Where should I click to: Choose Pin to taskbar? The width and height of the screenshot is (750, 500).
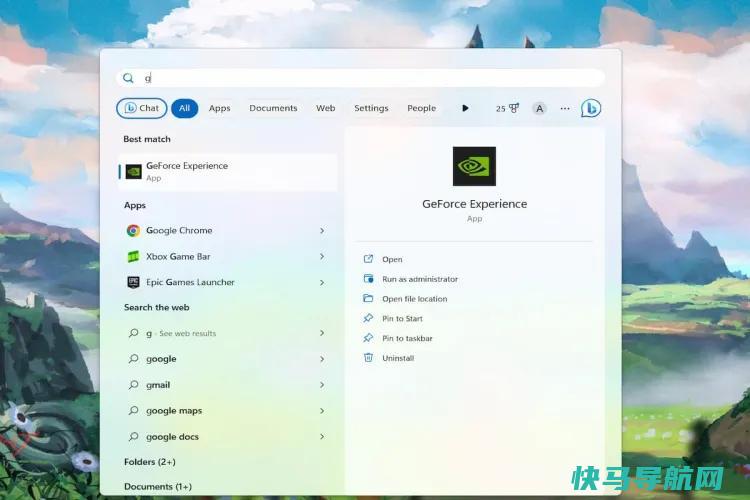(x=407, y=338)
